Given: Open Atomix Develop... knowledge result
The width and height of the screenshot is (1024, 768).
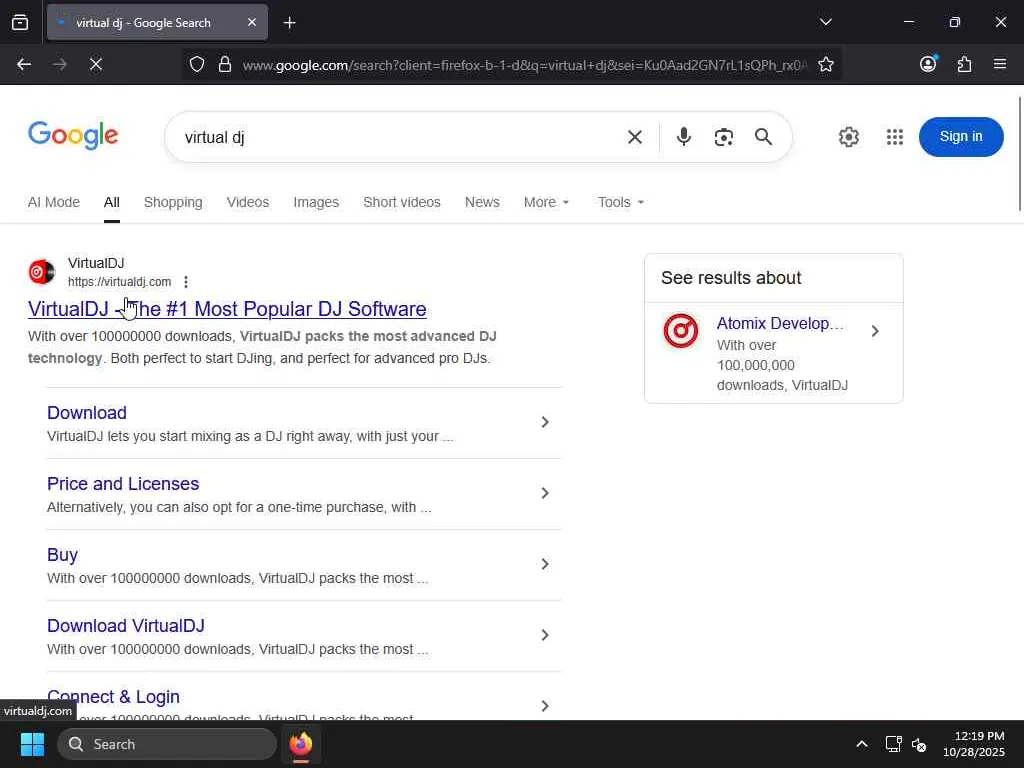Looking at the screenshot, I should [780, 323].
